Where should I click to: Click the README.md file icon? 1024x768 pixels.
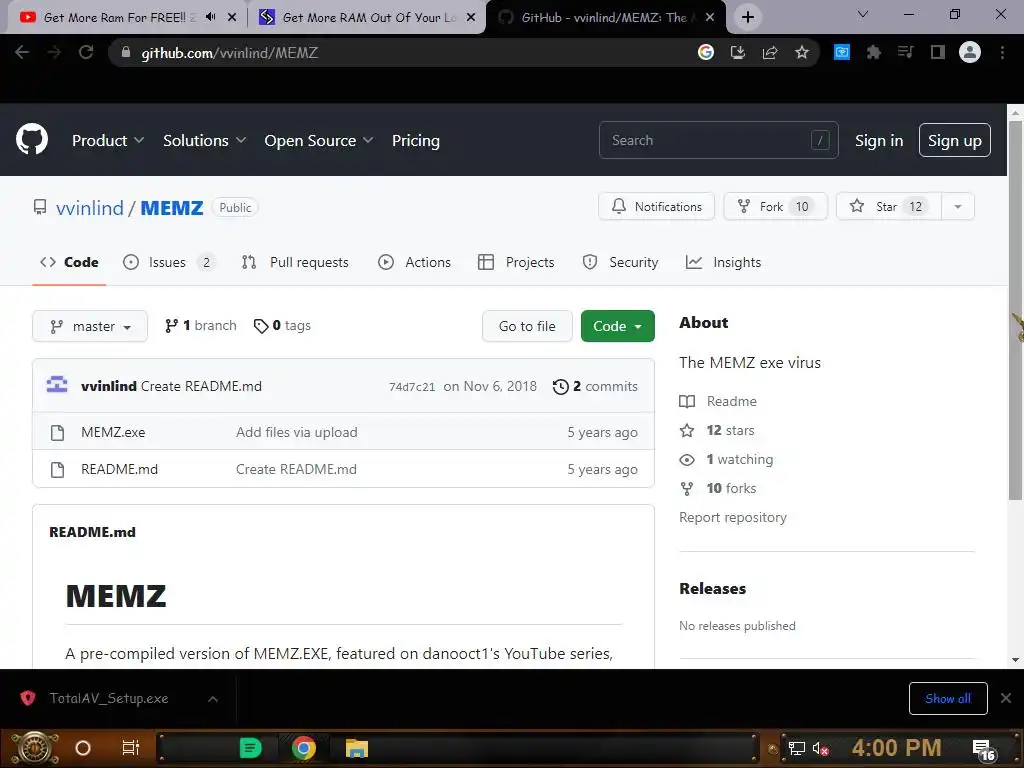coord(57,470)
